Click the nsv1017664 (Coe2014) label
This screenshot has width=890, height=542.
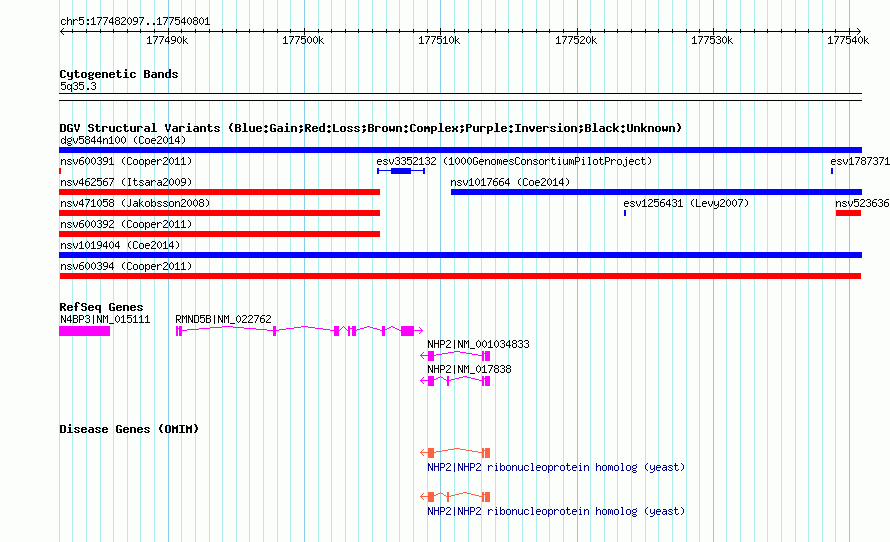coord(510,182)
